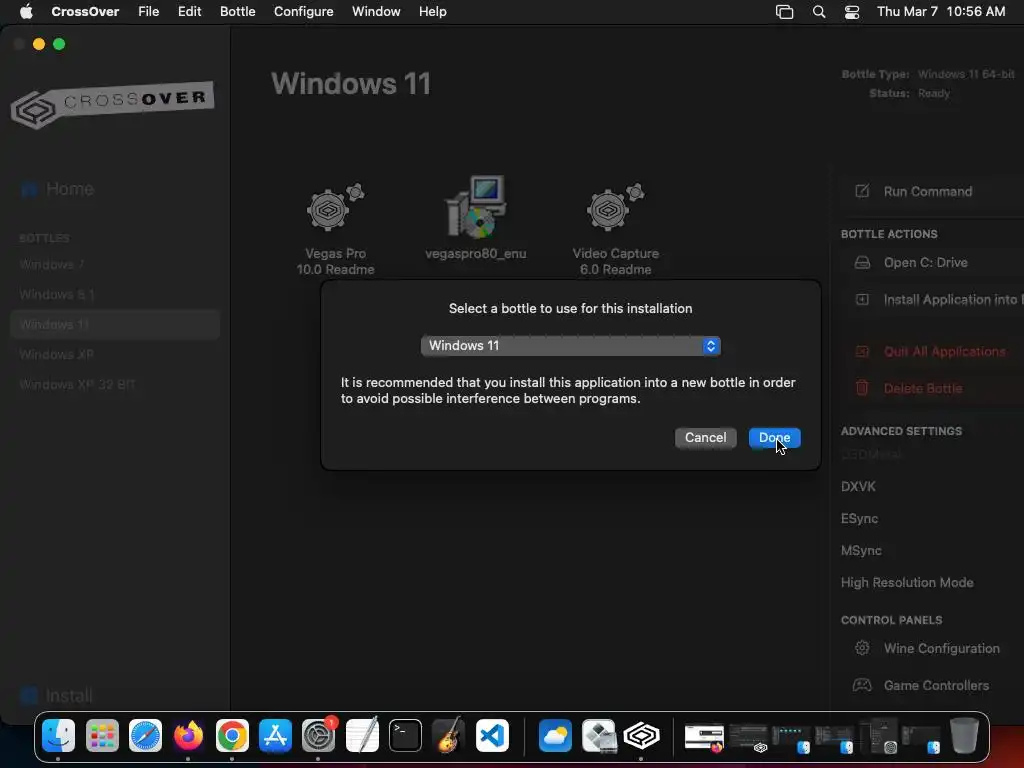Viewport: 1024px width, 768px height.
Task: Select the Windows XP 32 BIT bottle
Action: point(115,385)
